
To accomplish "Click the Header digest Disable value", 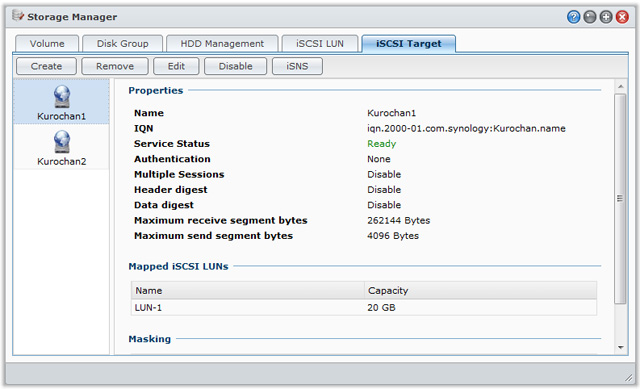I will [x=384, y=190].
